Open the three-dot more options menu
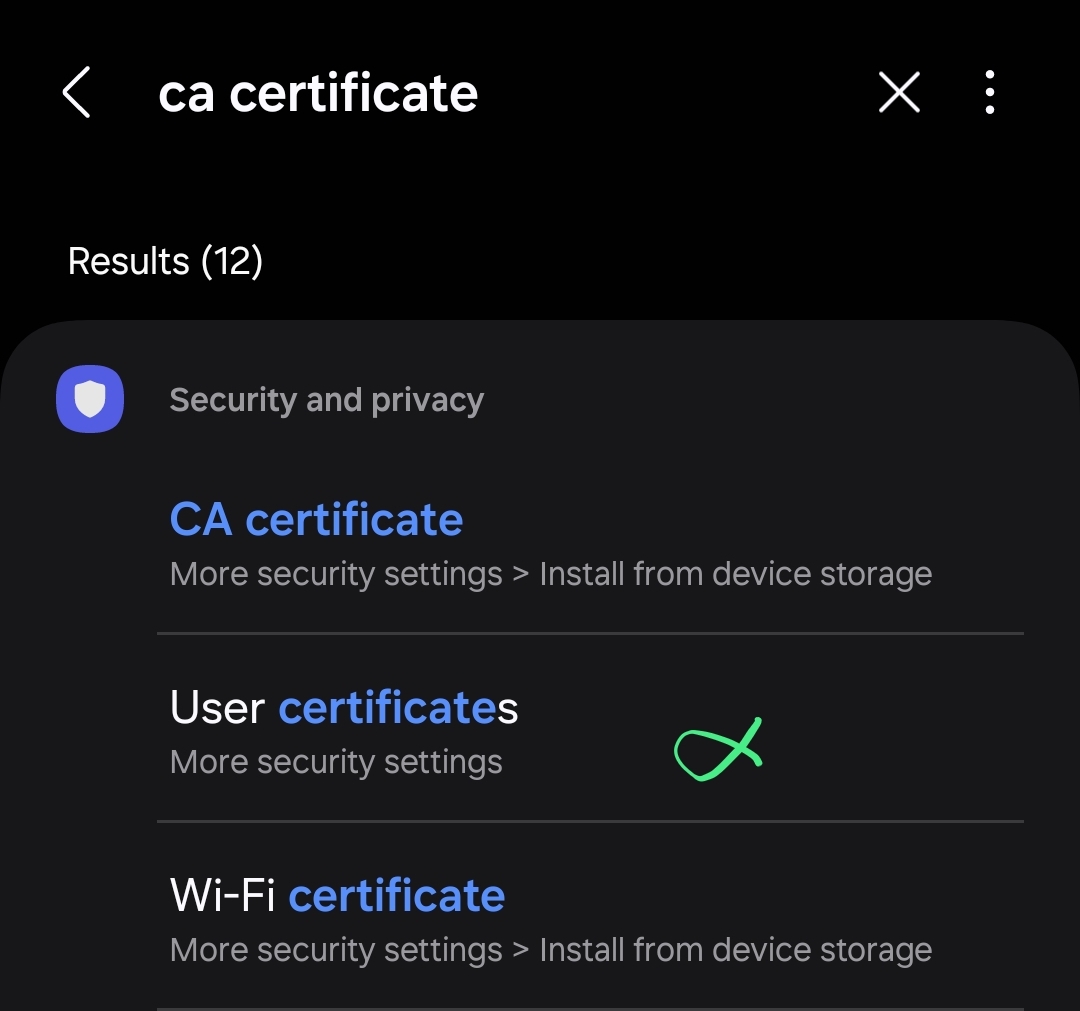 pyautogui.click(x=990, y=92)
